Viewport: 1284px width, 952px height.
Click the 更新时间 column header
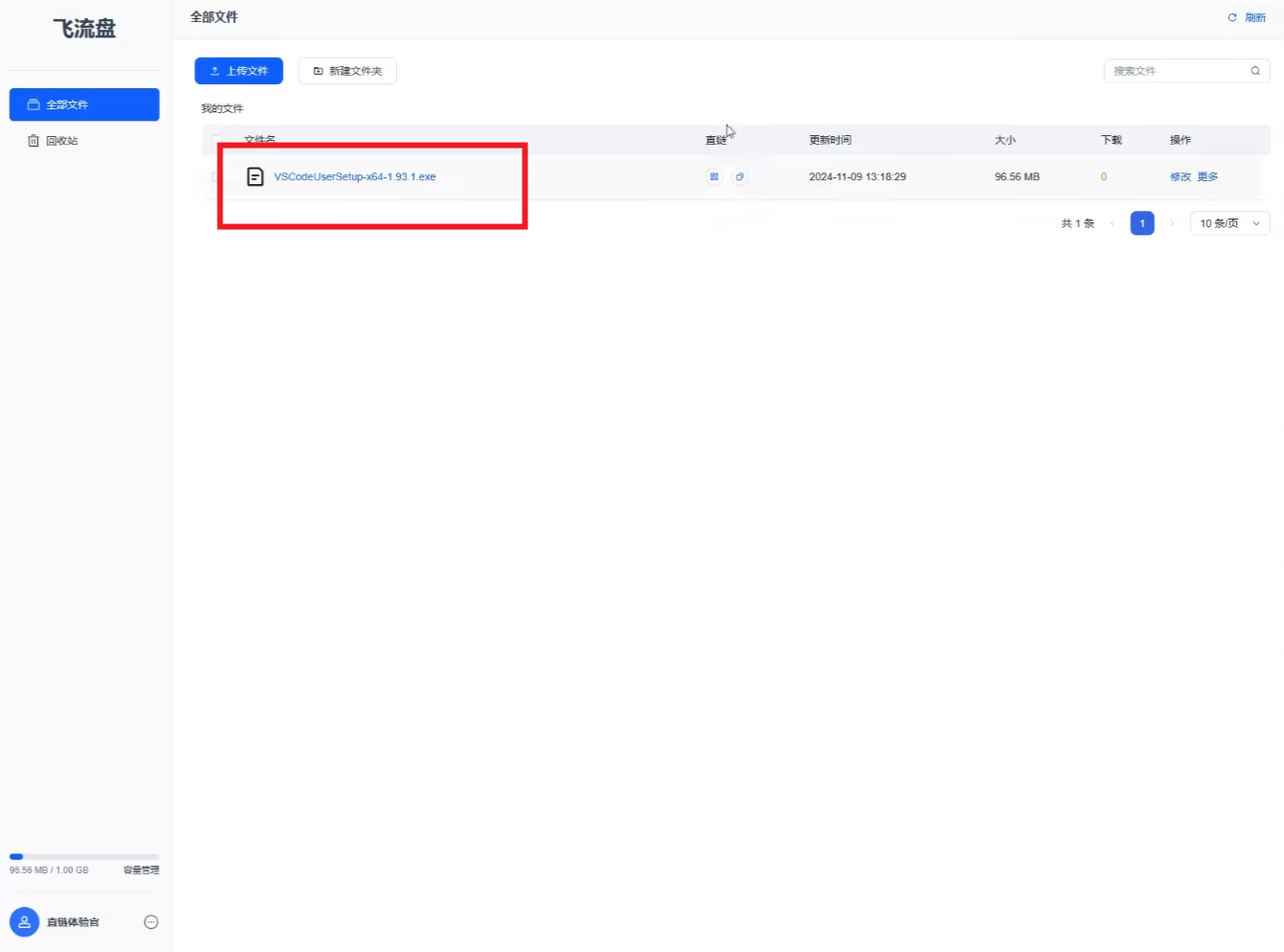tap(830, 140)
